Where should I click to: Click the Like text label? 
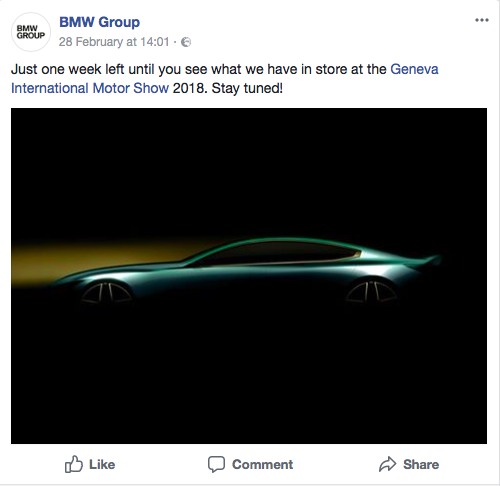pos(102,464)
